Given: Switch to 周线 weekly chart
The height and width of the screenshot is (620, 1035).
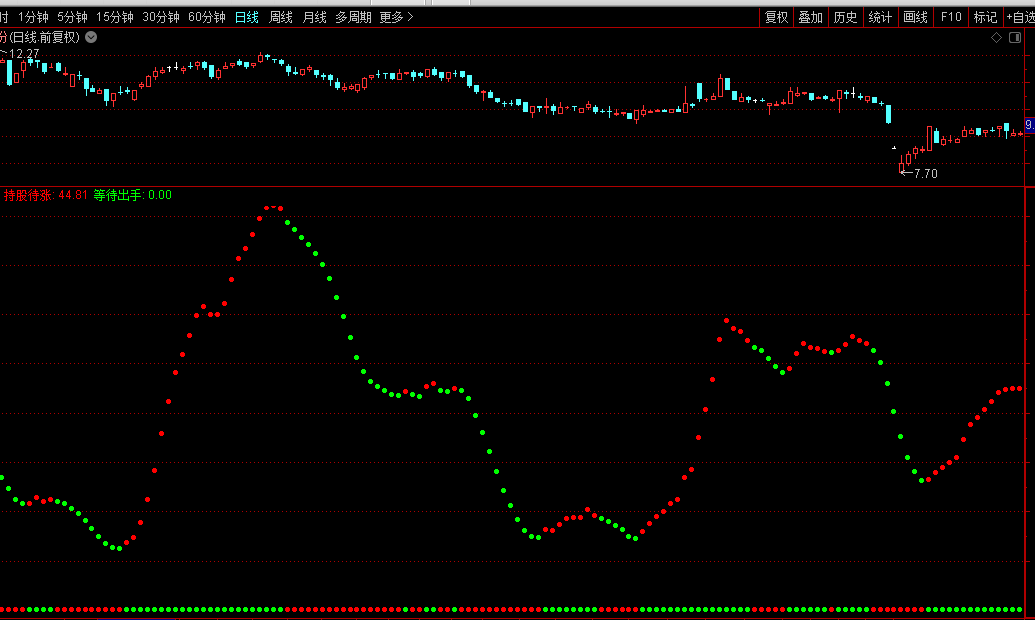Looking at the screenshot, I should pyautogui.click(x=281, y=17).
